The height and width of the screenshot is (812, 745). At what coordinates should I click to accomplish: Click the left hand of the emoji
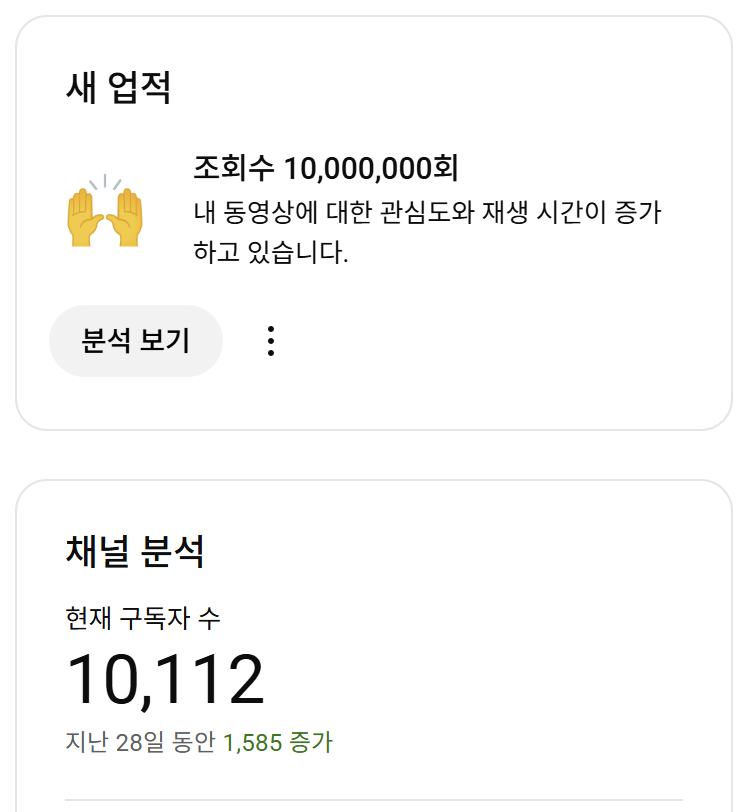[85, 218]
